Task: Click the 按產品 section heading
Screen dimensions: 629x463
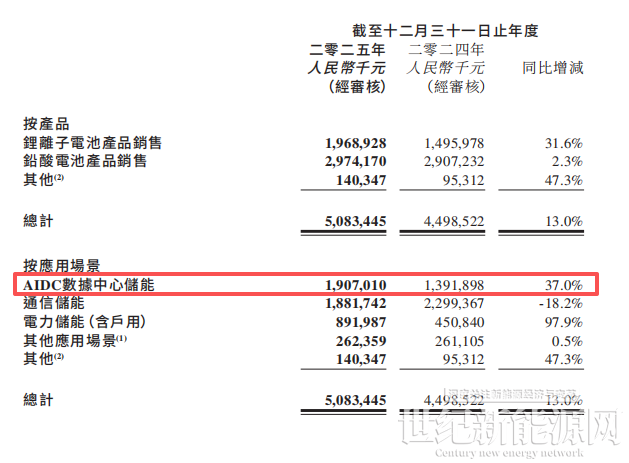Action: 45,124
